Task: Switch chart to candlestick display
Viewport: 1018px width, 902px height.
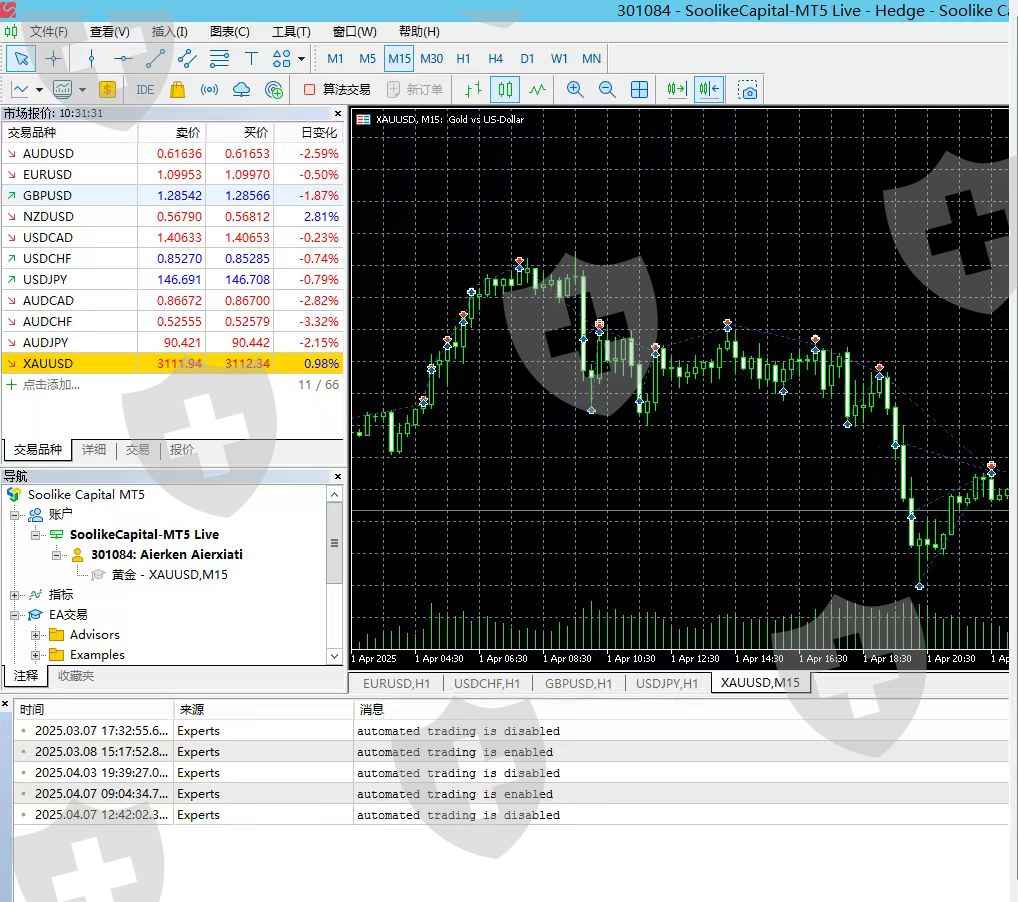Action: 505,89
